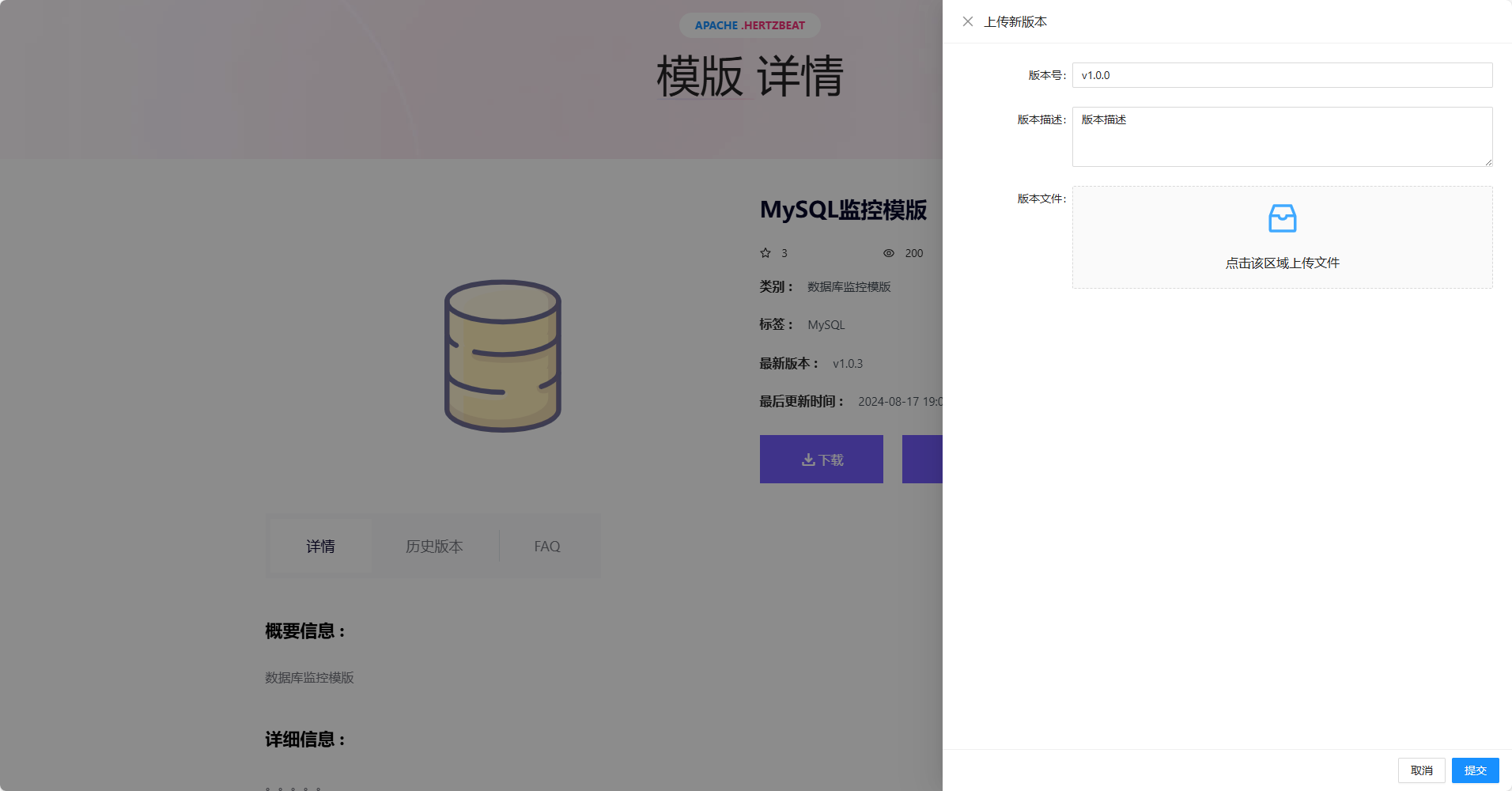Click the star rating icon
The height and width of the screenshot is (791, 1512).
[x=765, y=253]
